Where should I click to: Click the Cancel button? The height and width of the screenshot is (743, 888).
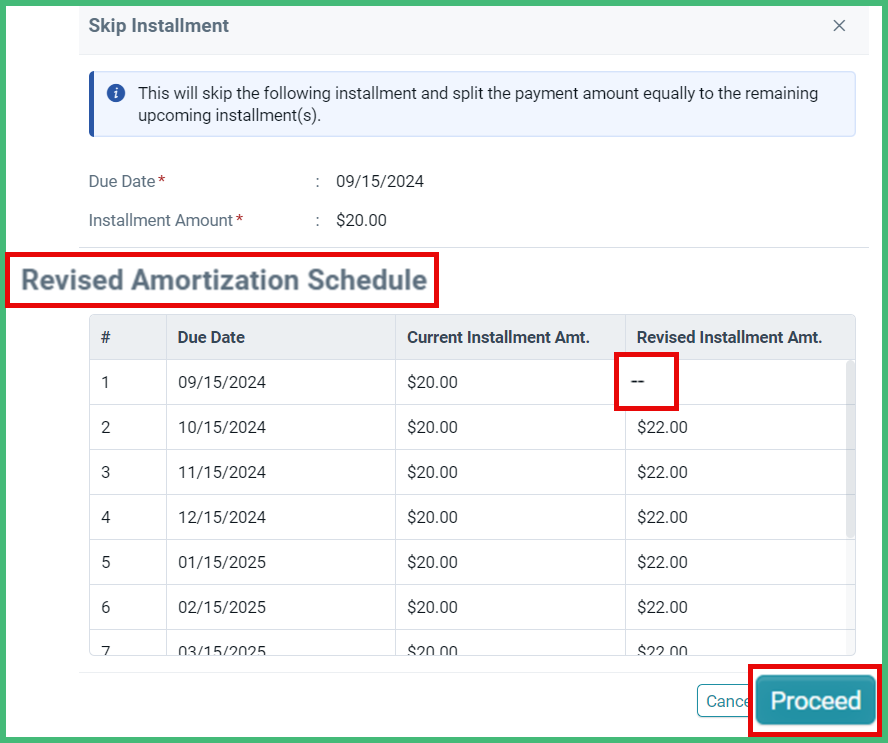[x=729, y=700]
